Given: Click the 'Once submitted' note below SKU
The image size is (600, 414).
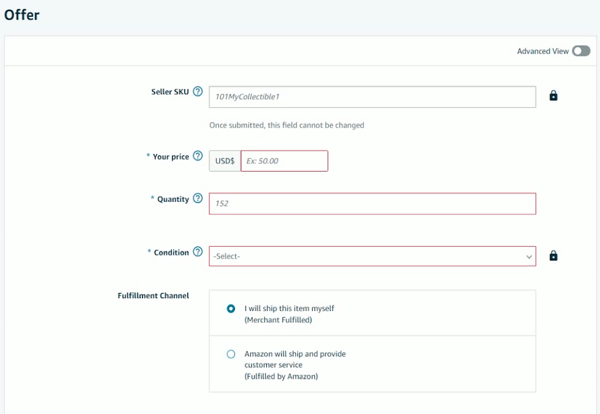Looking at the screenshot, I should [x=287, y=125].
